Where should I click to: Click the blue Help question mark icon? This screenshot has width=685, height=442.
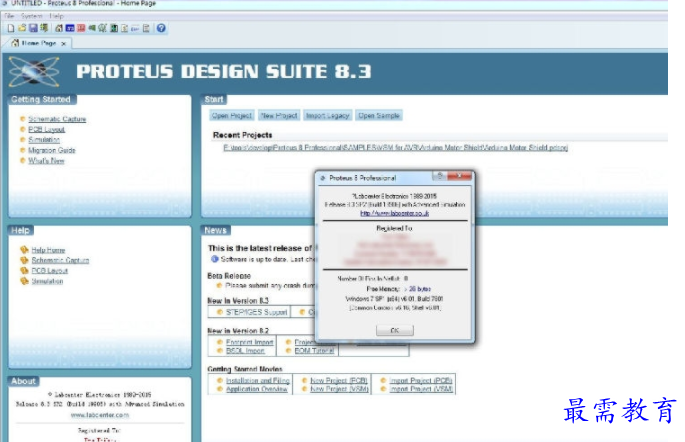click(161, 28)
